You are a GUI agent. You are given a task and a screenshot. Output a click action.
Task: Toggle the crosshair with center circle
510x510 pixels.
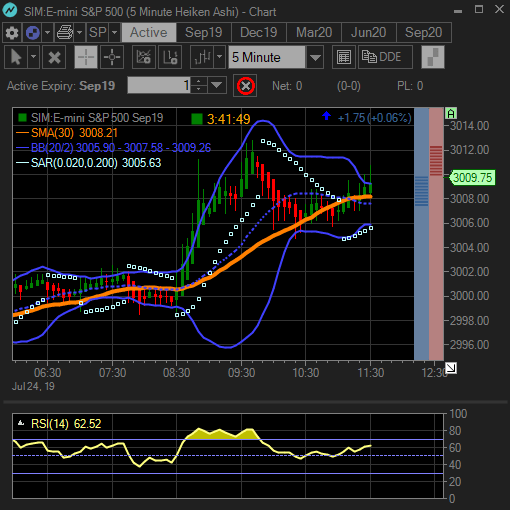tap(112, 57)
